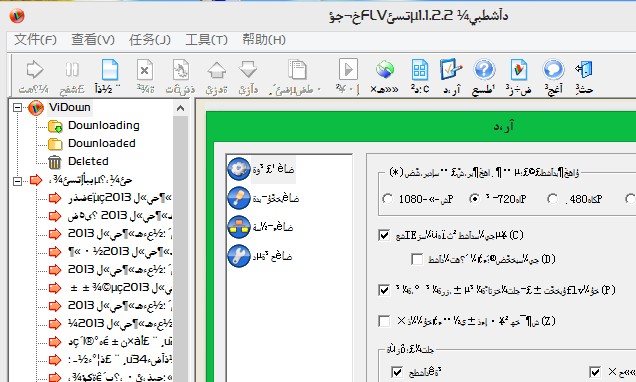Open the 查看(V) menu
This screenshot has width=636, height=382.
point(93,40)
